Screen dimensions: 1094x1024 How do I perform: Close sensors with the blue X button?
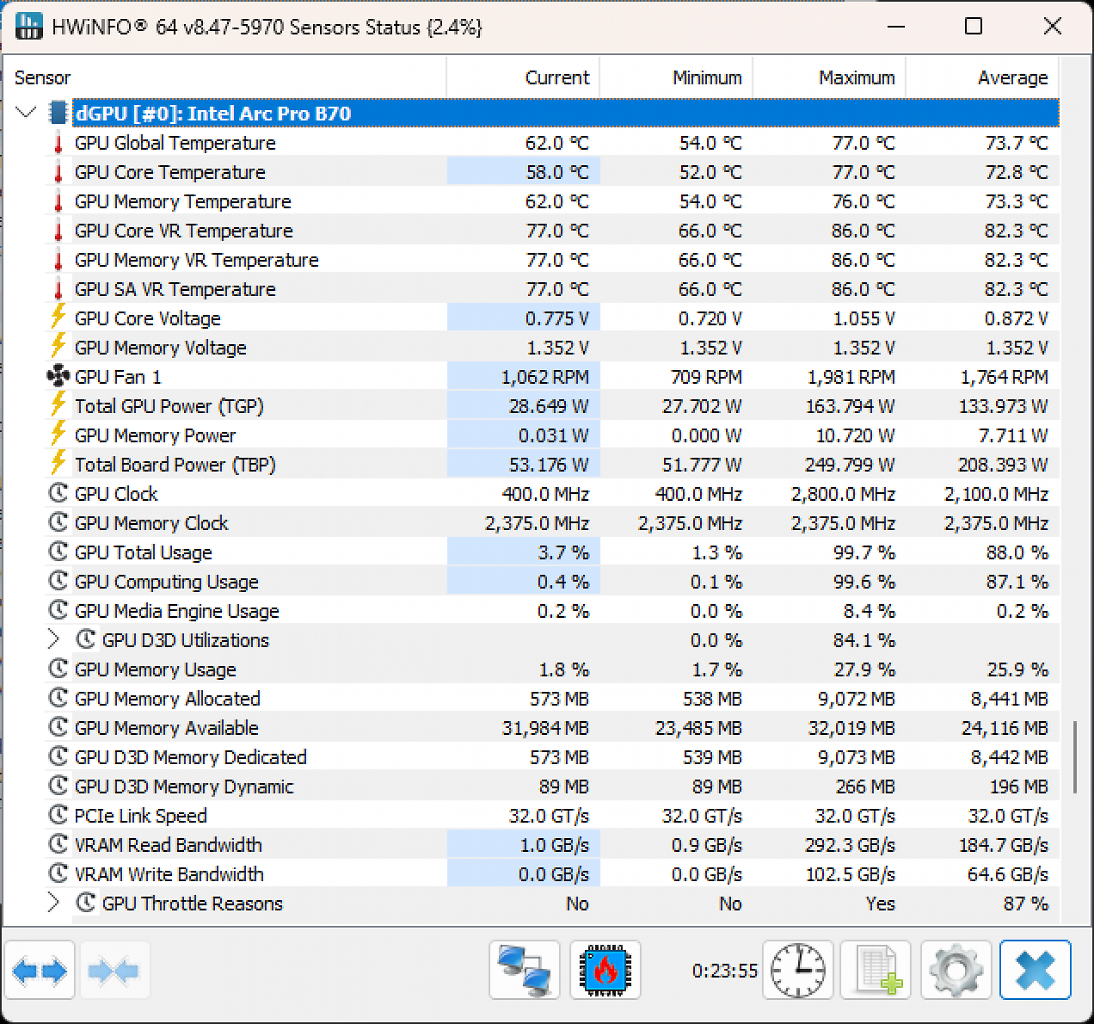click(x=1035, y=970)
